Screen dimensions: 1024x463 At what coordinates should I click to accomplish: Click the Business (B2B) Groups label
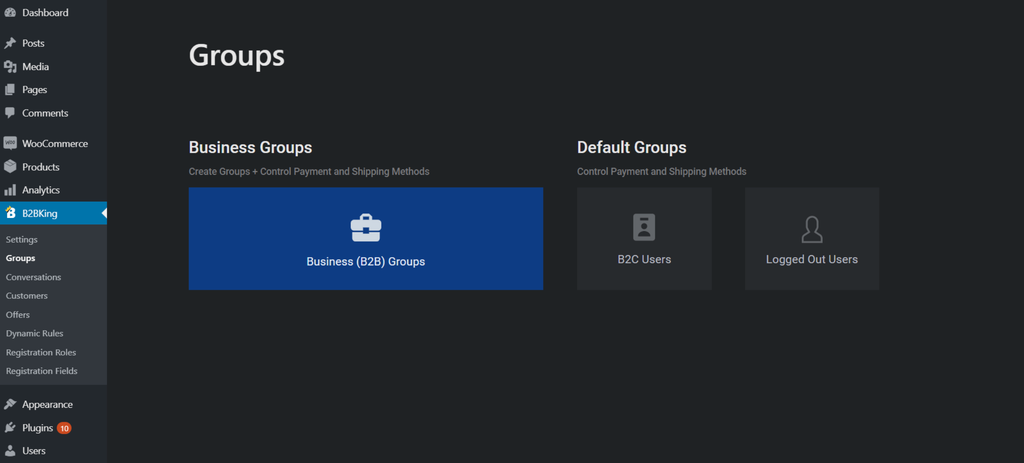pos(366,262)
